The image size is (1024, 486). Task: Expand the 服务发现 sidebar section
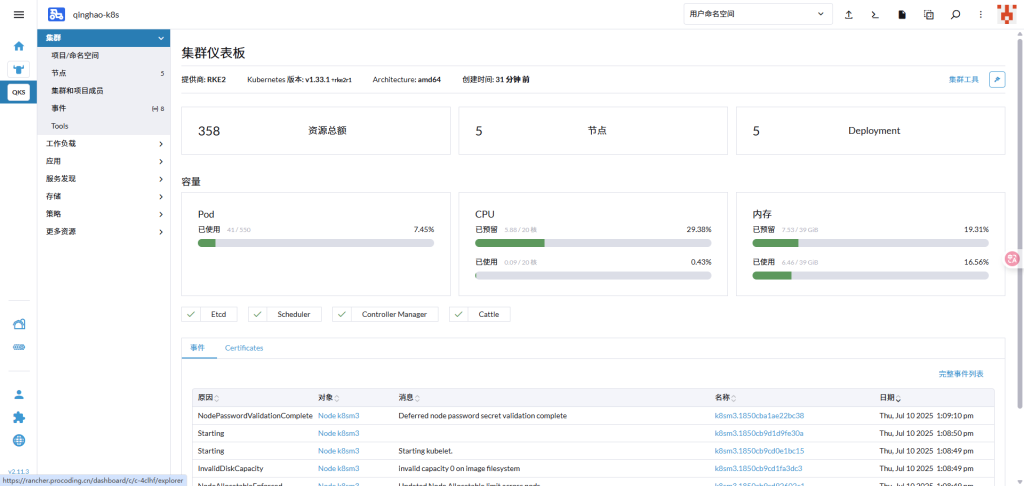(x=105, y=178)
